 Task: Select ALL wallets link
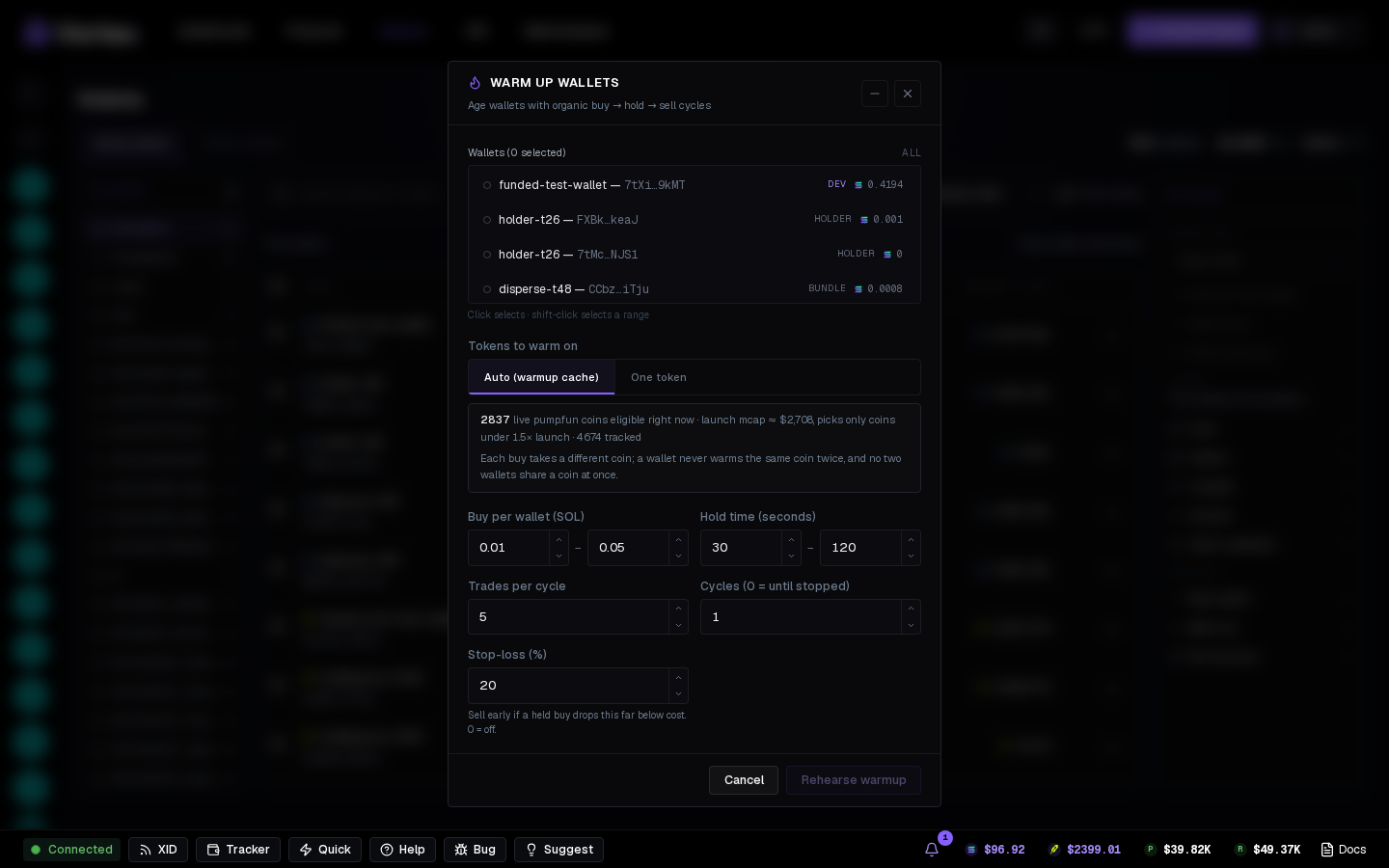click(912, 153)
